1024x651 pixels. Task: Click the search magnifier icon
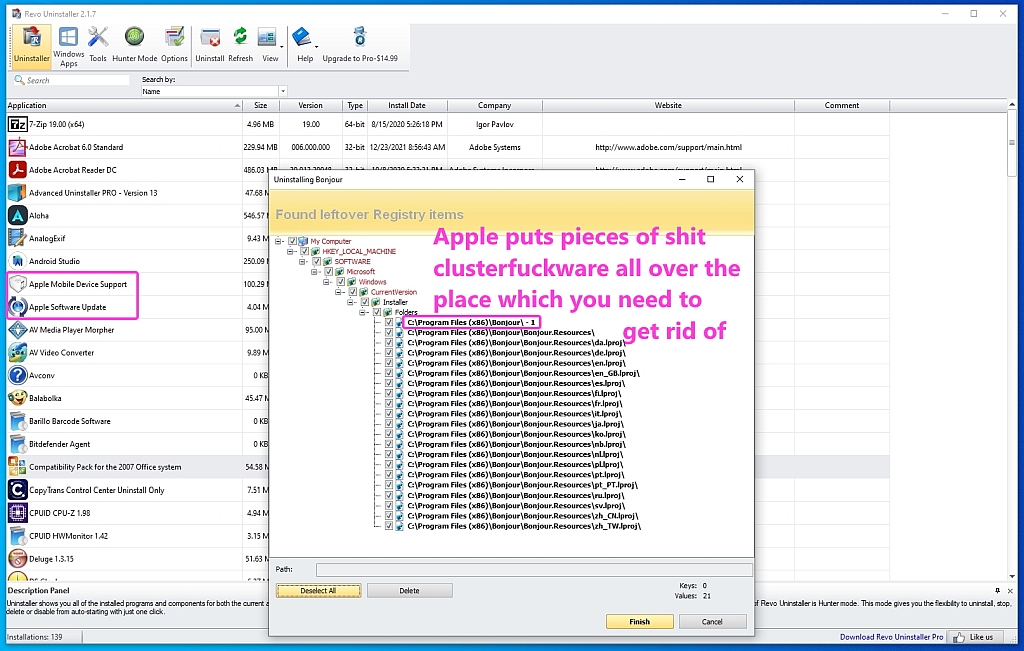coord(20,80)
